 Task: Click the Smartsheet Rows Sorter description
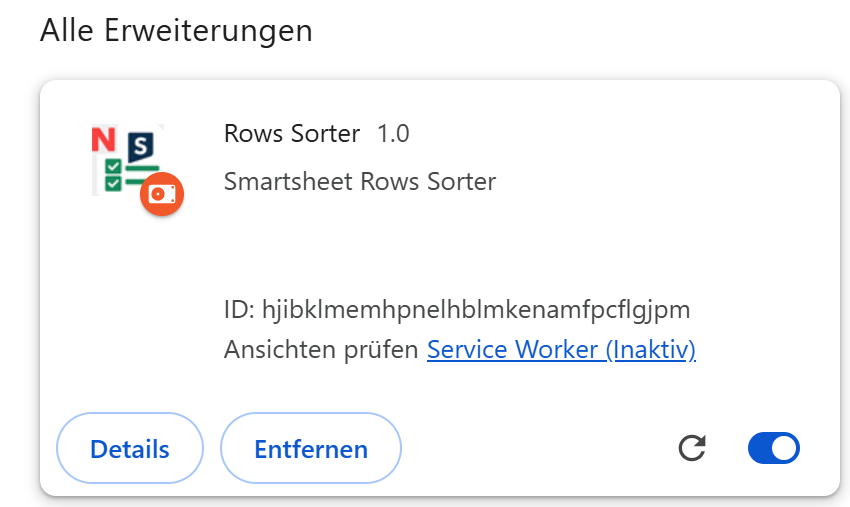coord(360,182)
